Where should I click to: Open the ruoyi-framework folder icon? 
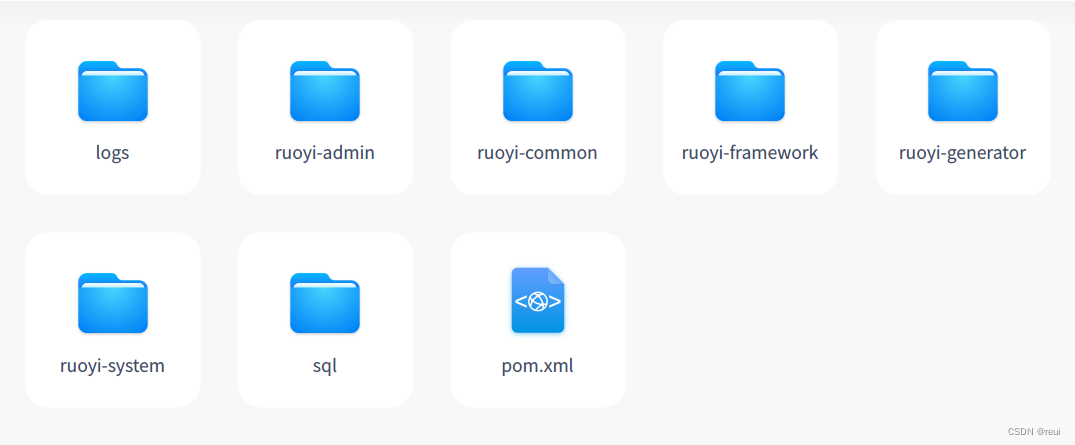click(x=750, y=91)
